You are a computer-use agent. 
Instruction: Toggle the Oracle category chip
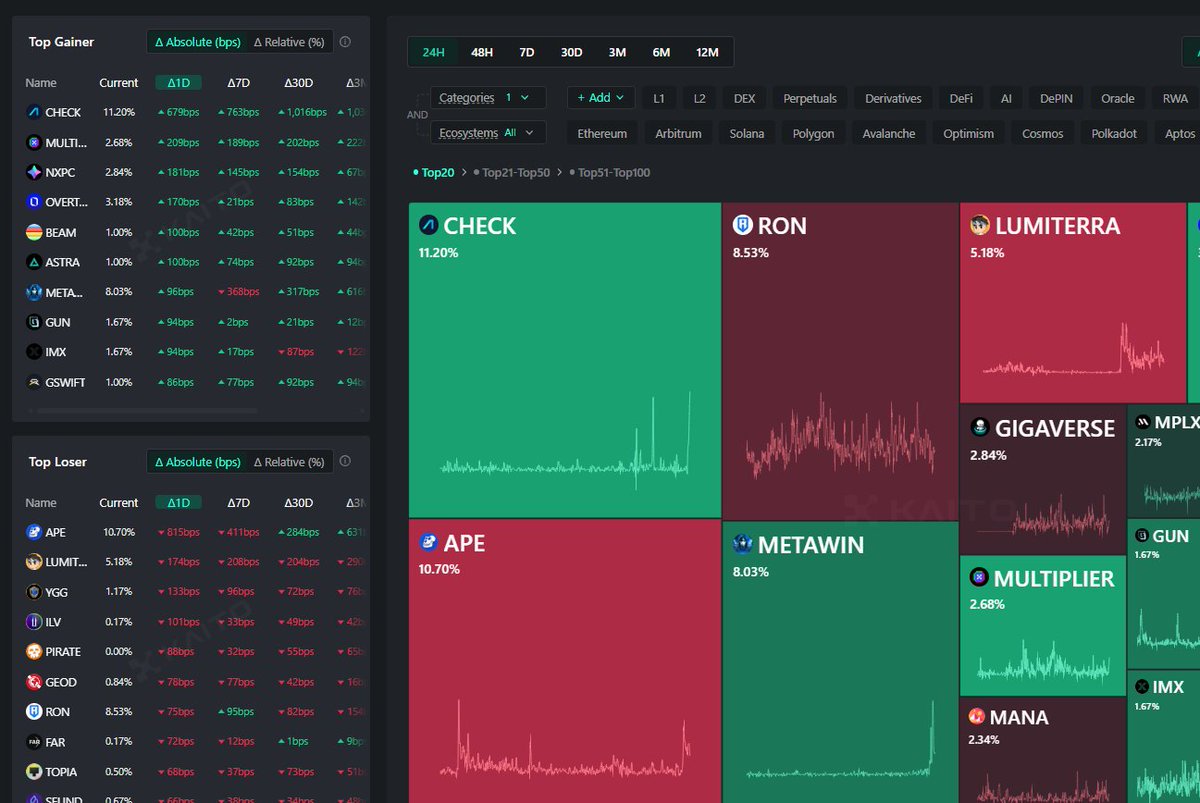click(x=1118, y=98)
